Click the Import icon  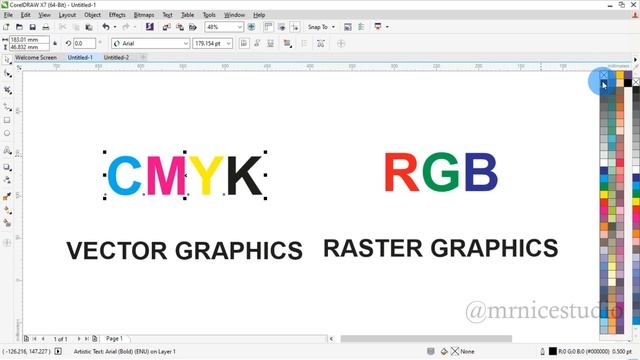pos(167,27)
